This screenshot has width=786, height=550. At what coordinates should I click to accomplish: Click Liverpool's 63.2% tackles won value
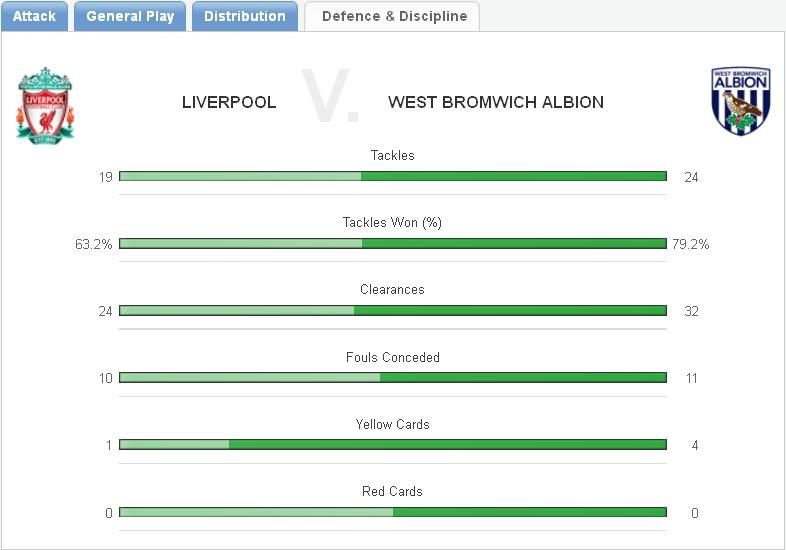(93, 244)
